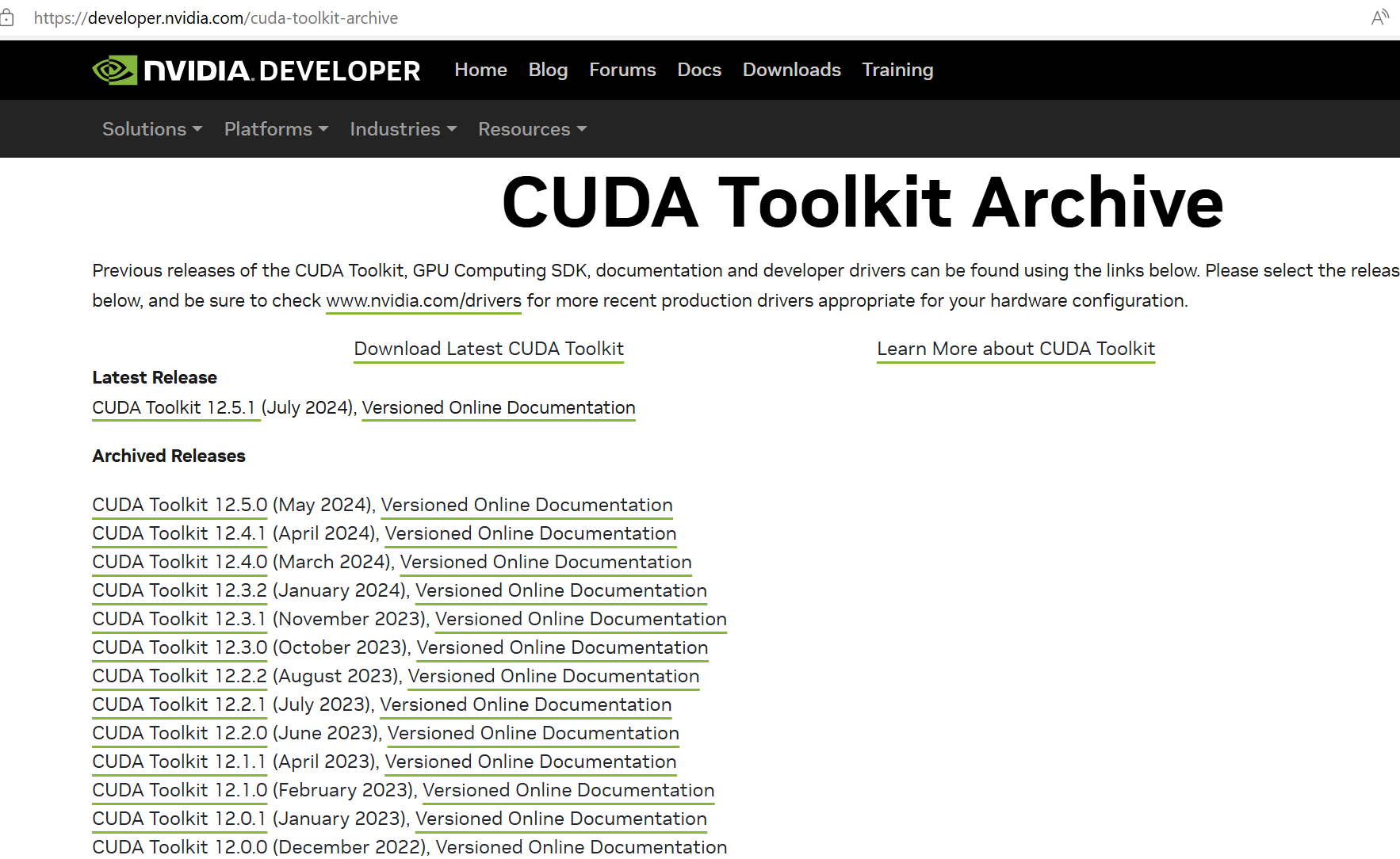This screenshot has height=859, width=1400.
Task: Click the Latest Release heading
Action: (x=155, y=378)
